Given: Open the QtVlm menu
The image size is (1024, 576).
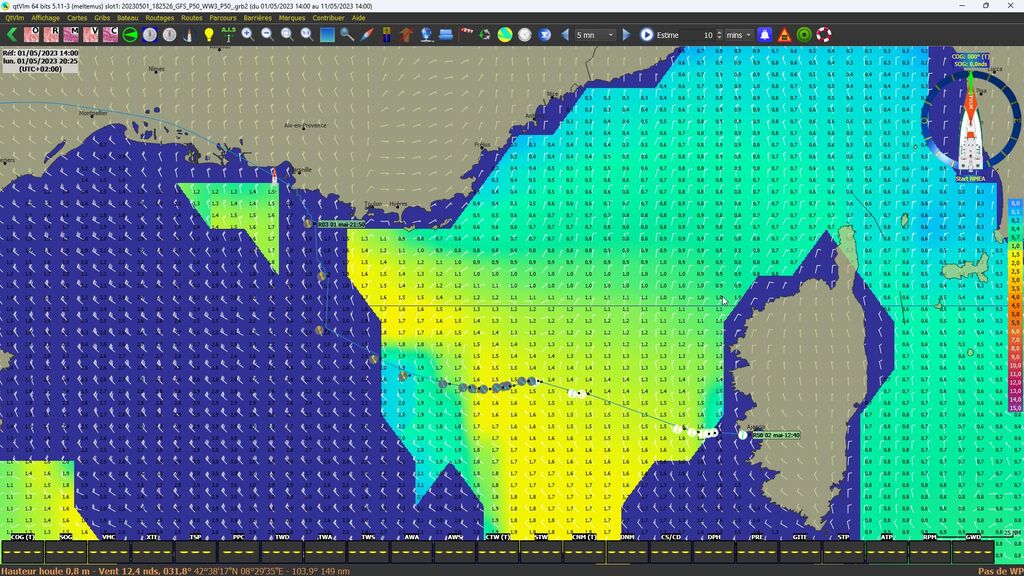Looking at the screenshot, I should [x=14, y=18].
